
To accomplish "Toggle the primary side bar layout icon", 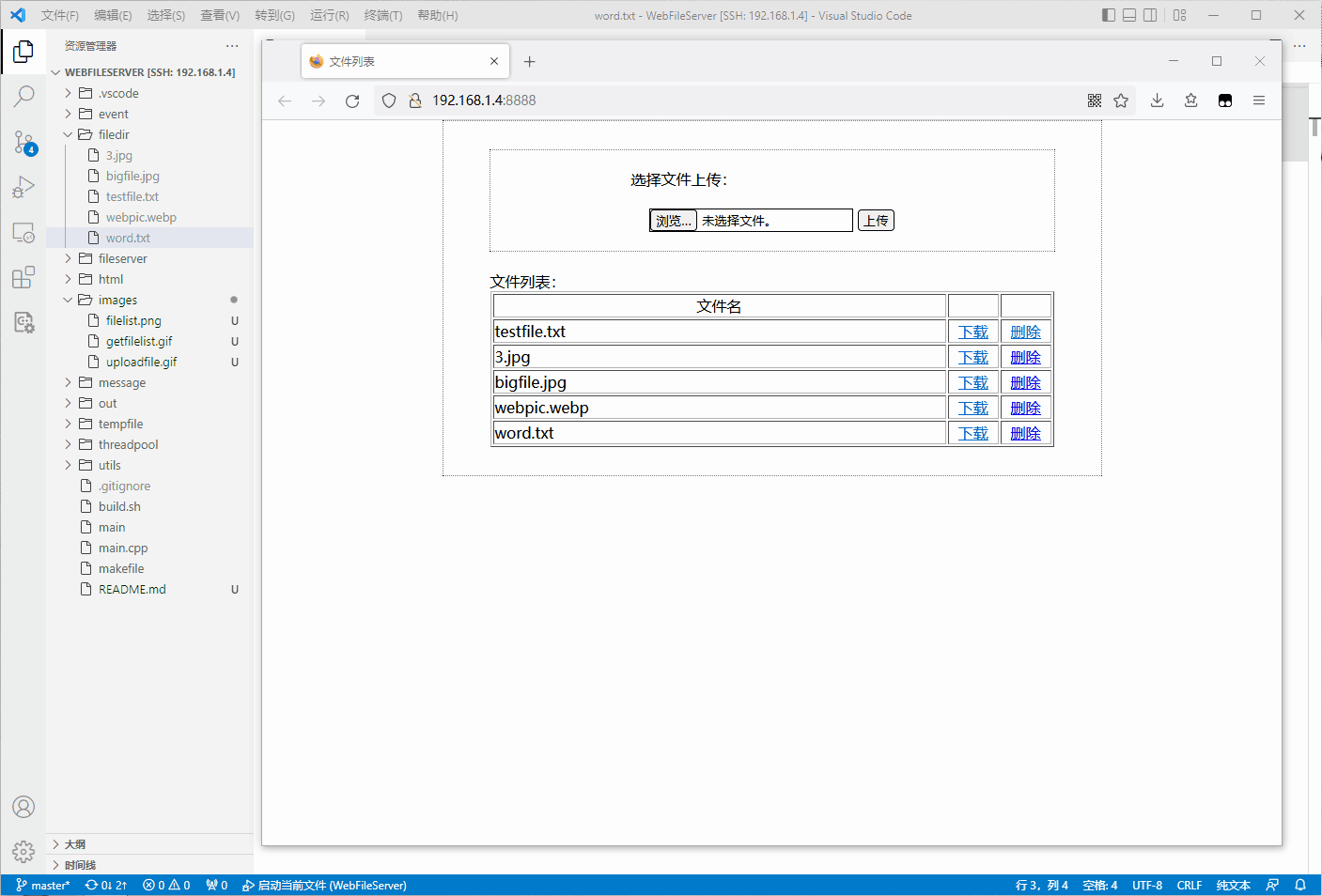I will (x=1109, y=15).
